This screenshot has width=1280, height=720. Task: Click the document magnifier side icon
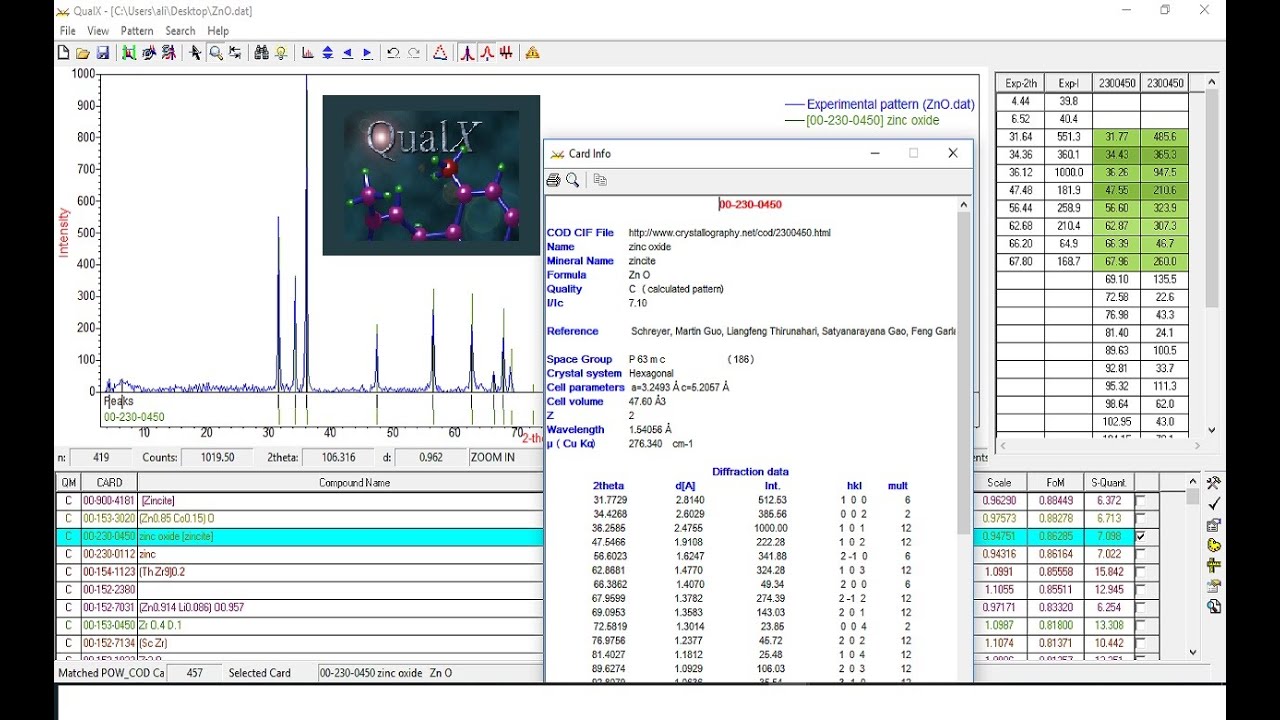click(x=1214, y=607)
